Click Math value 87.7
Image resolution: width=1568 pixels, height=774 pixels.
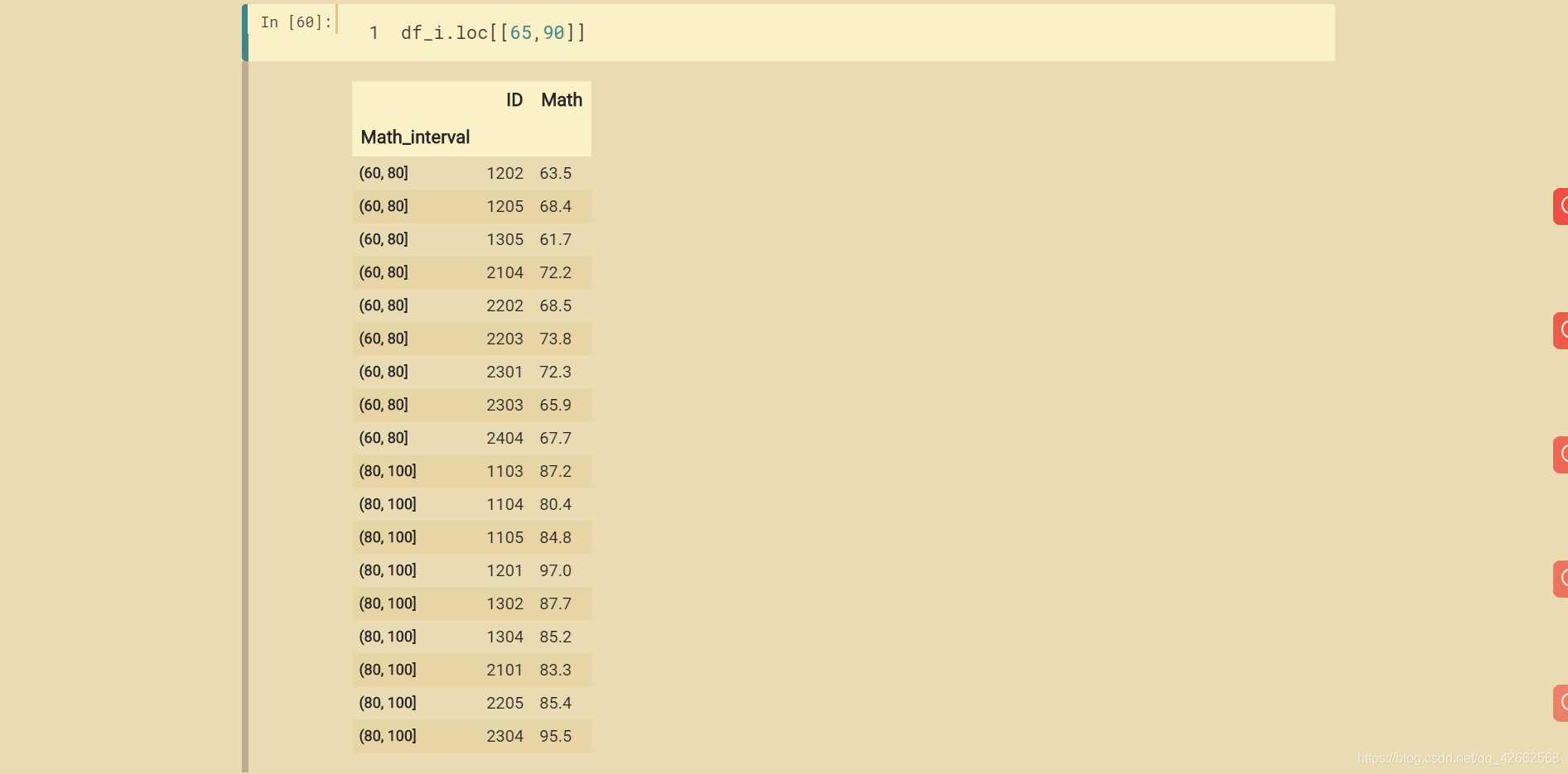[x=555, y=603]
